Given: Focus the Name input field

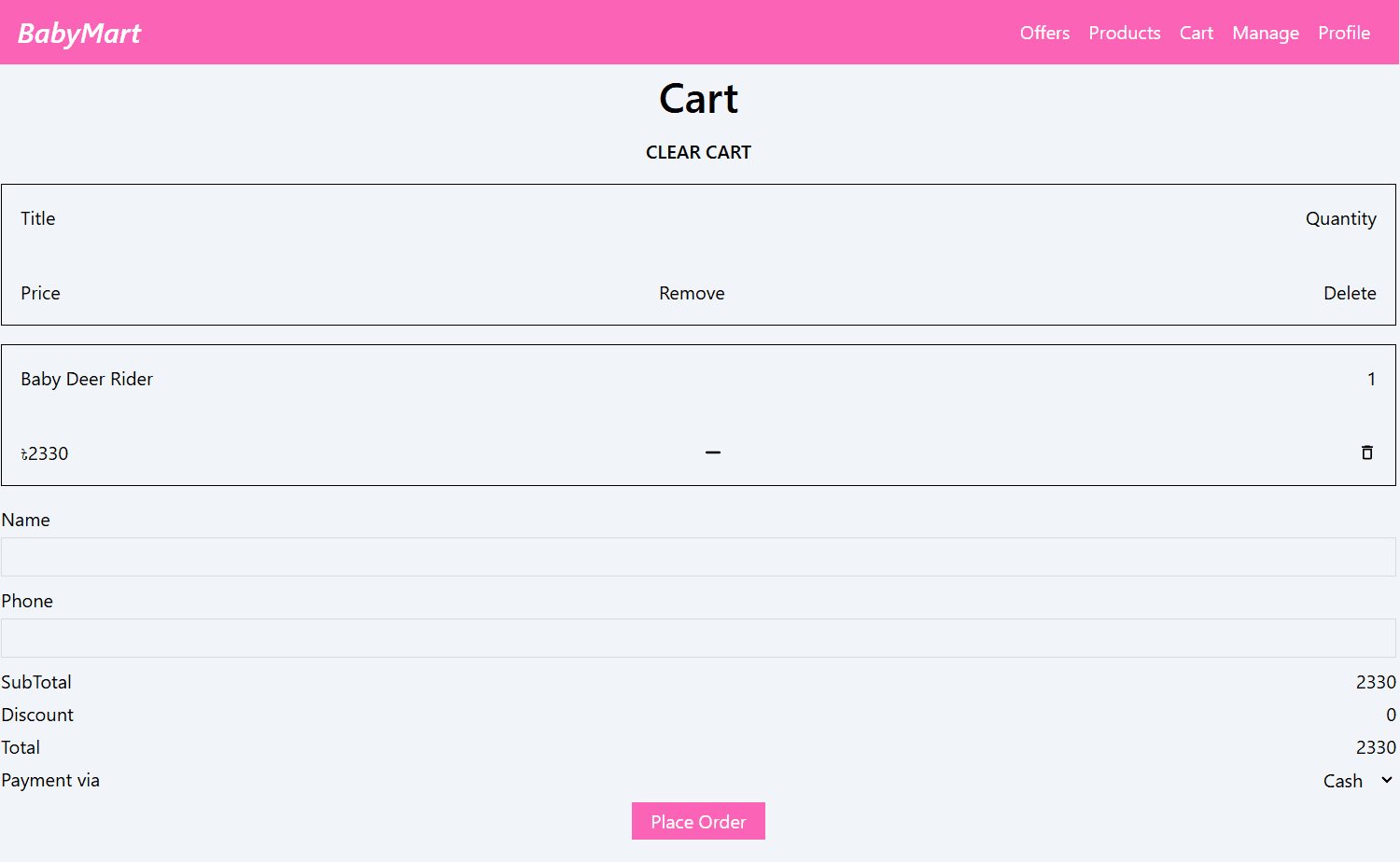Looking at the screenshot, I should tap(698, 557).
